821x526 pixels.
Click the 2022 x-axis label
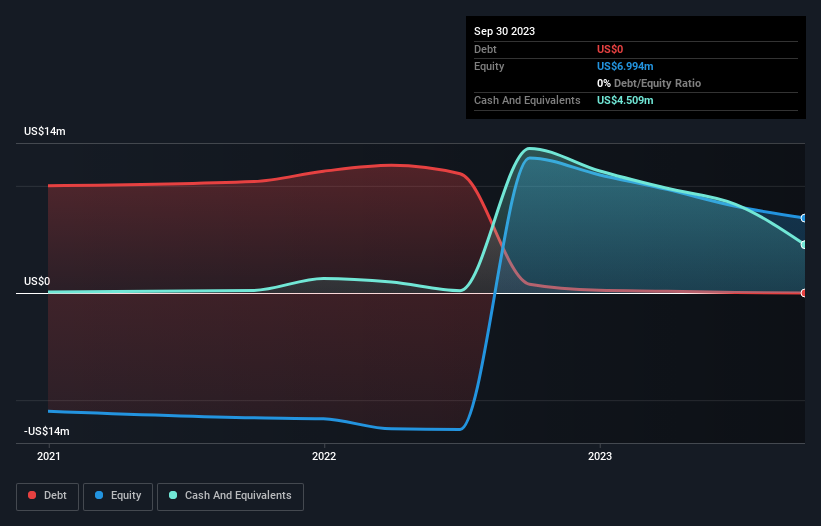pyautogui.click(x=324, y=456)
